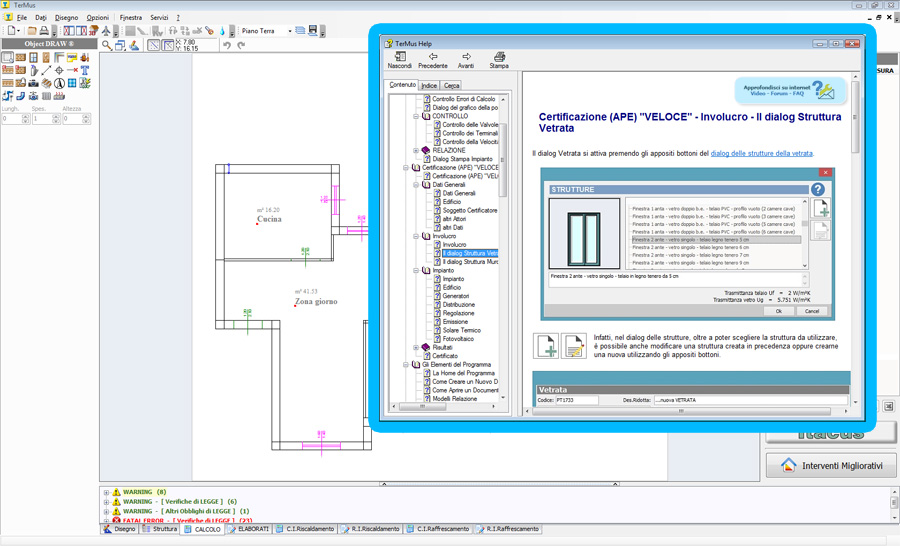Click Avanti forward arrow in Help

465,60
